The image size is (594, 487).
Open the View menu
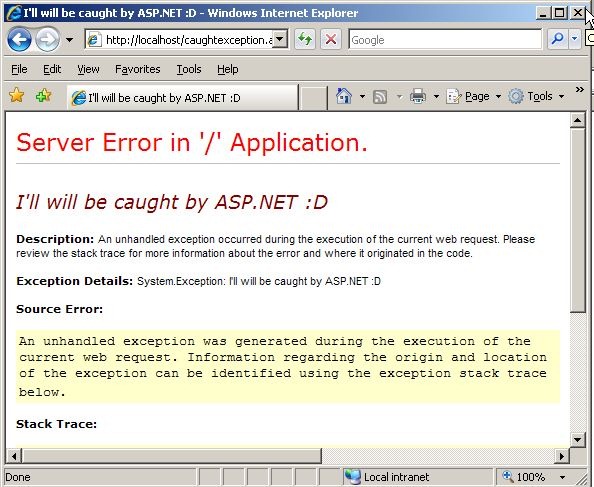tap(88, 69)
